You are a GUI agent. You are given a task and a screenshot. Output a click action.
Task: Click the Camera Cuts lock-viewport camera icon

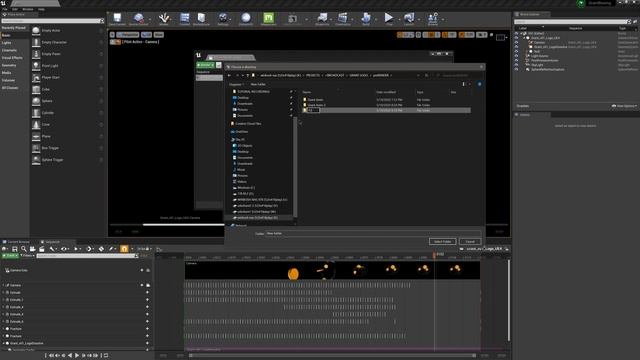tap(148, 270)
